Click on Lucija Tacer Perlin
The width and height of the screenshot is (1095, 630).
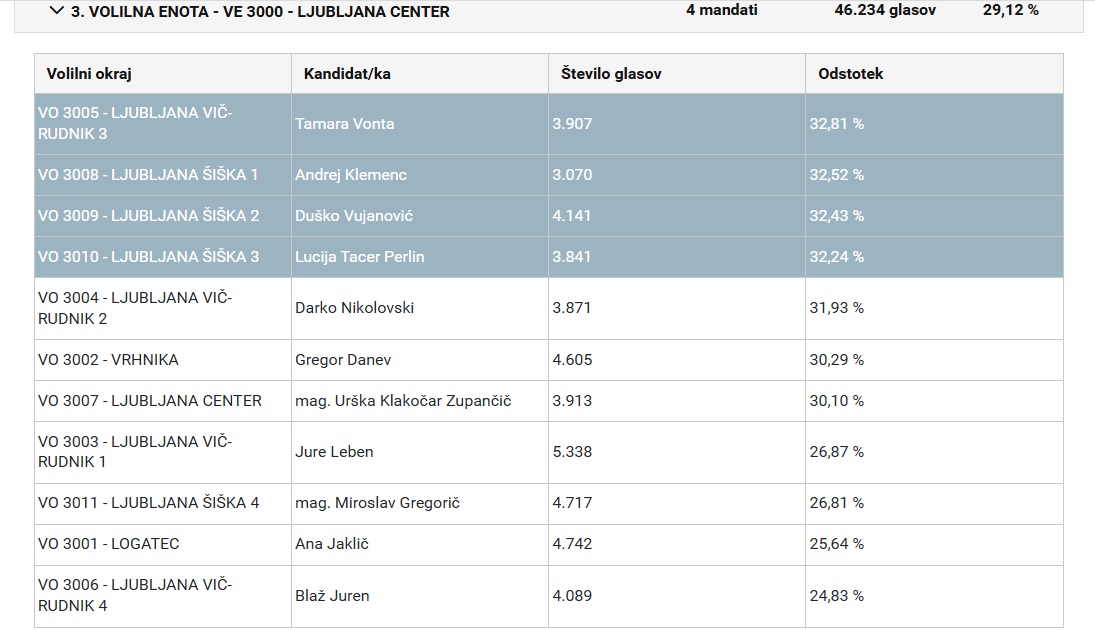pos(360,256)
